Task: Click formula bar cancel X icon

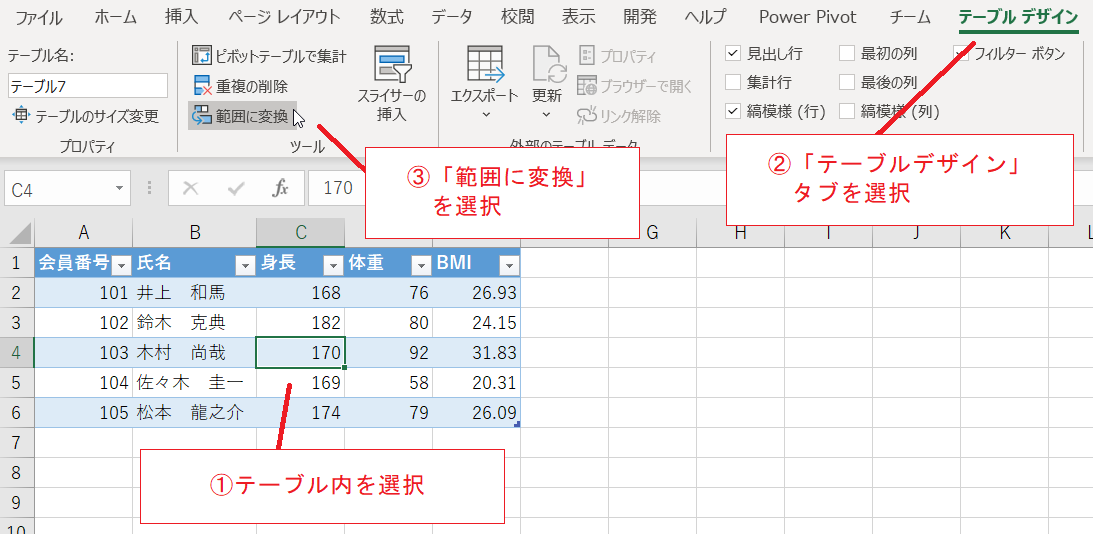Action: (191, 188)
